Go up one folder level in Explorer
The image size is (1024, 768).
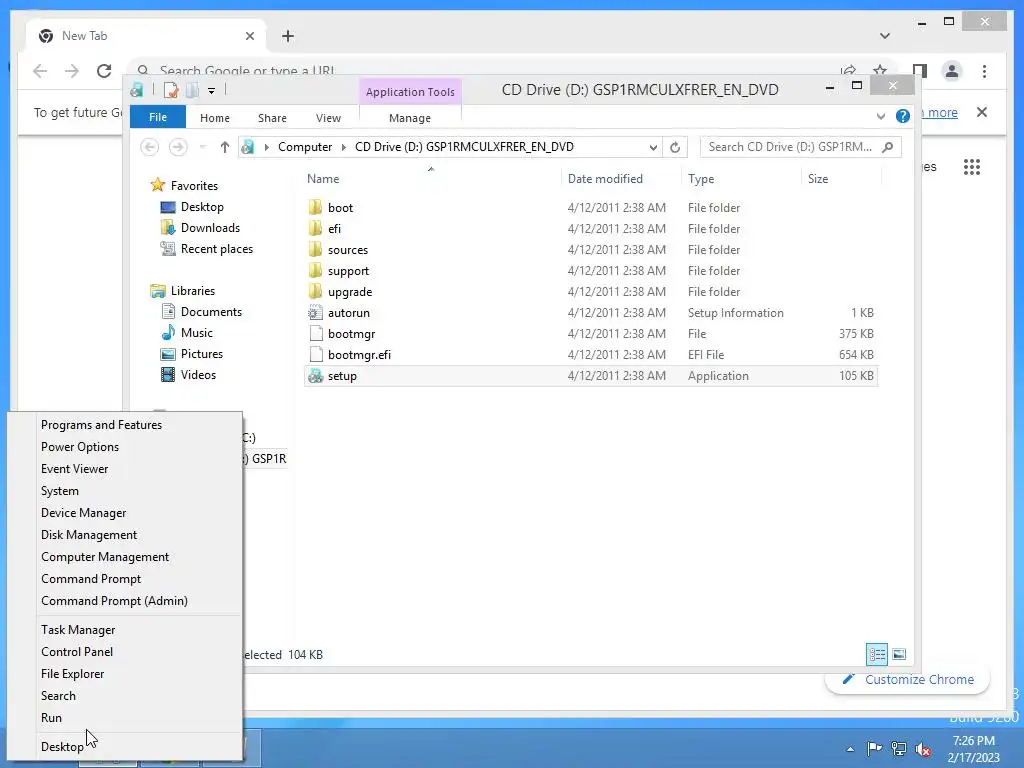click(x=225, y=147)
